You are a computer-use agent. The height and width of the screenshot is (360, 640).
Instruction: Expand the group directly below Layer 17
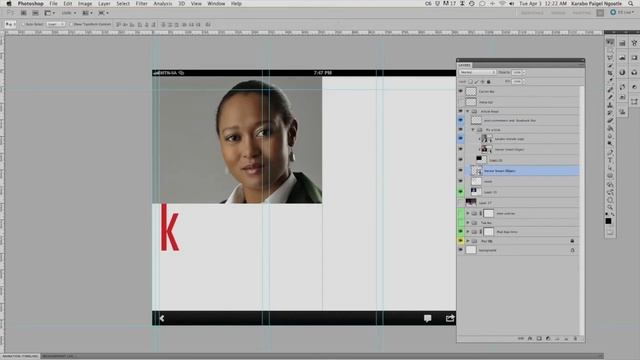(x=468, y=213)
